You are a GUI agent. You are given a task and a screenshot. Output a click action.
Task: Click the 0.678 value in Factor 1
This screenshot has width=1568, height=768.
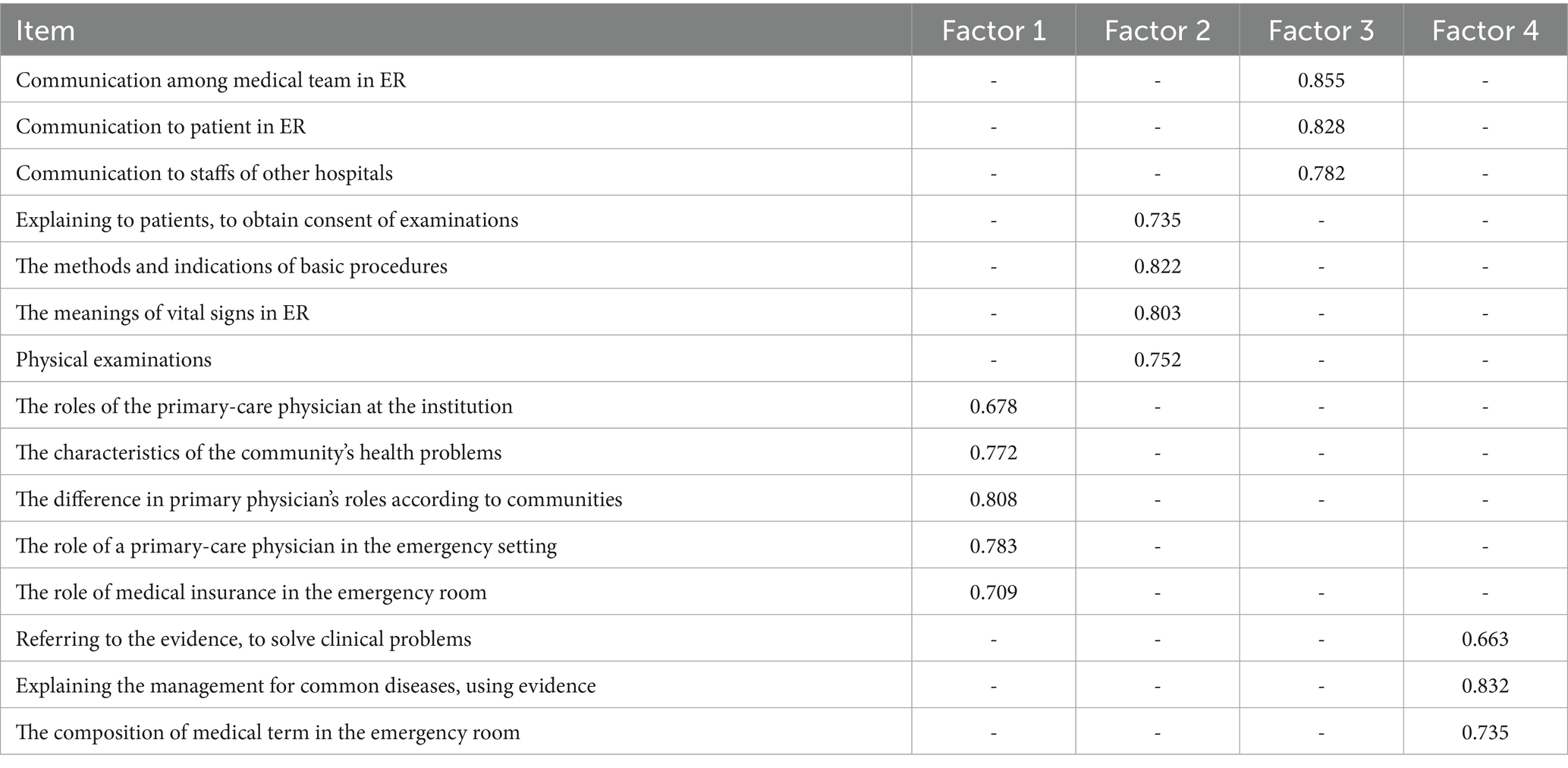click(x=993, y=407)
